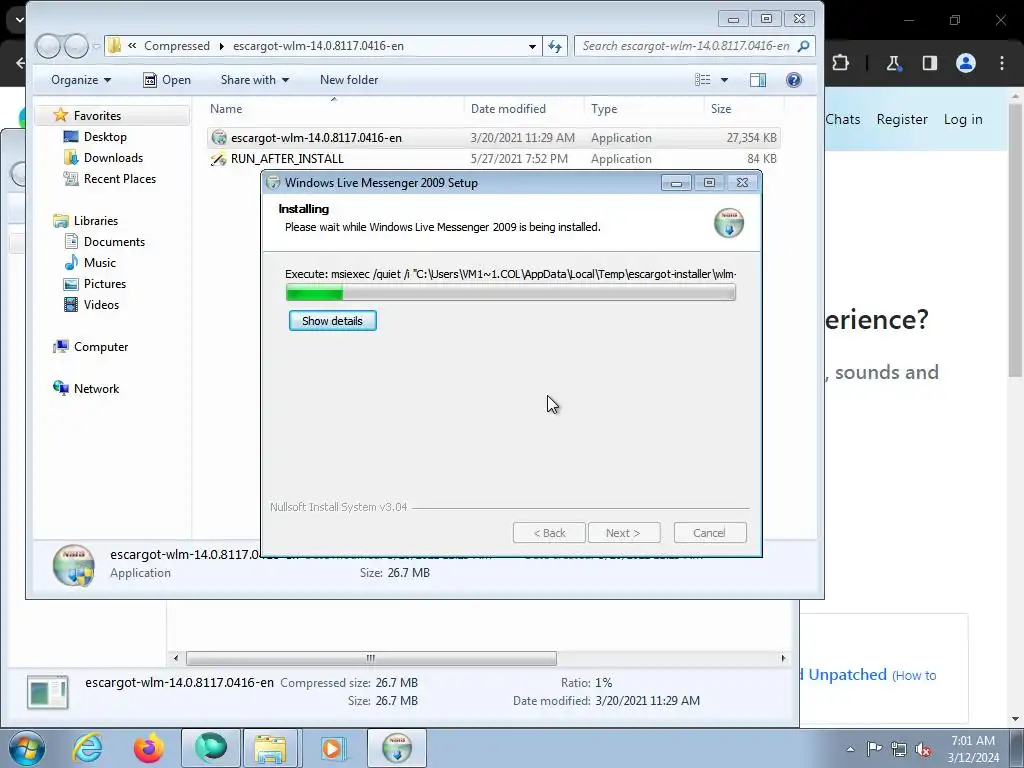Cancel the Windows Live Messenger setup

[x=709, y=533]
